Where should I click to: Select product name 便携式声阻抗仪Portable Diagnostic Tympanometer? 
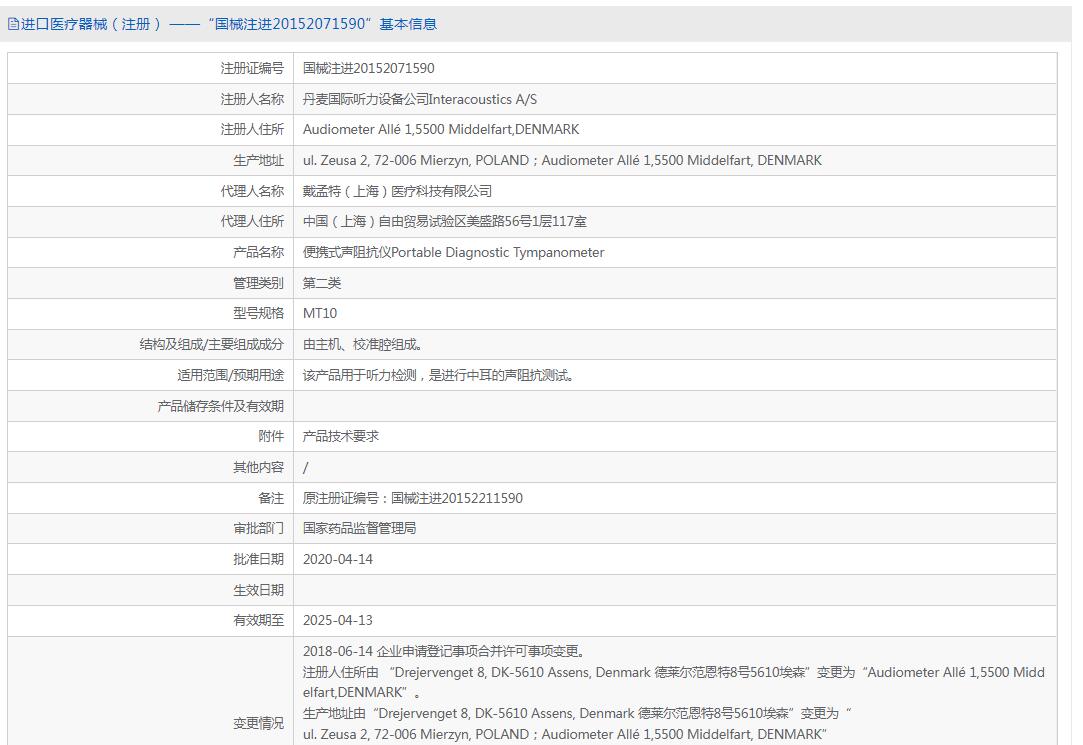point(453,253)
